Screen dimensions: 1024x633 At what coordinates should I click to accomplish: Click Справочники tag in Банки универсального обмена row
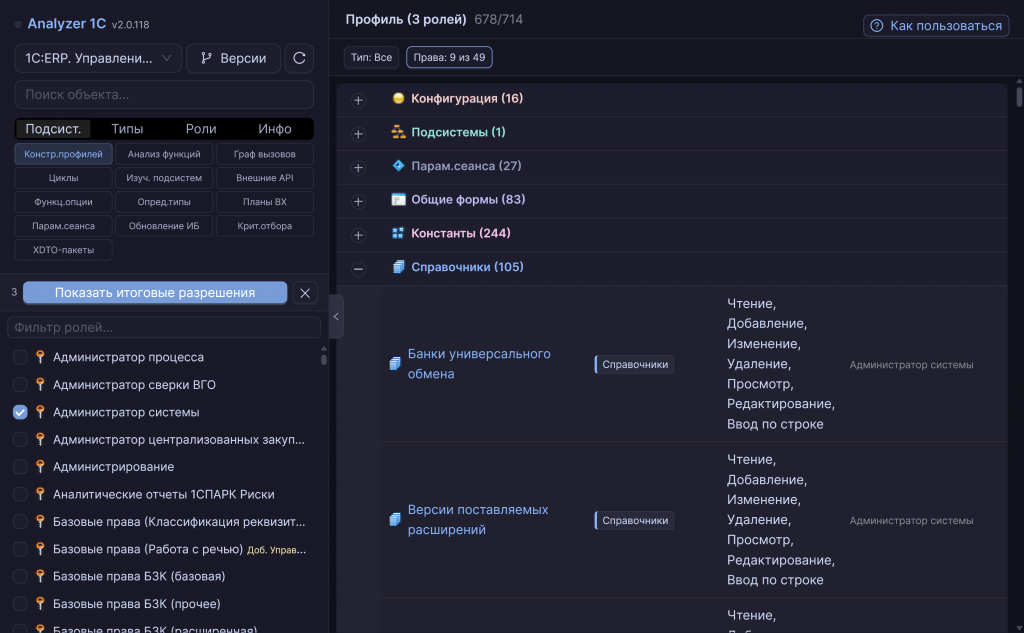(634, 364)
